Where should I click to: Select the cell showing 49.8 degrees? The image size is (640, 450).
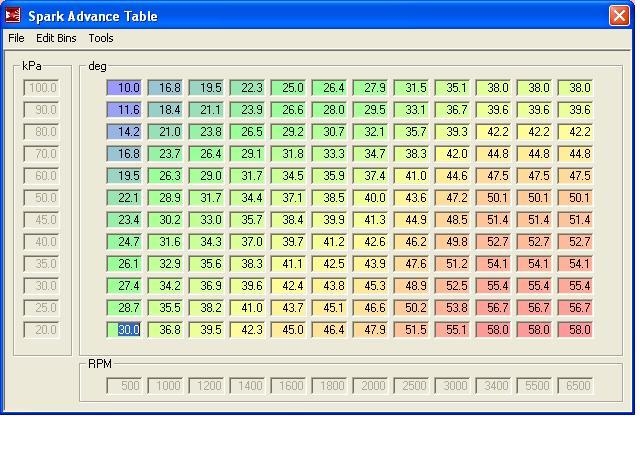453,242
